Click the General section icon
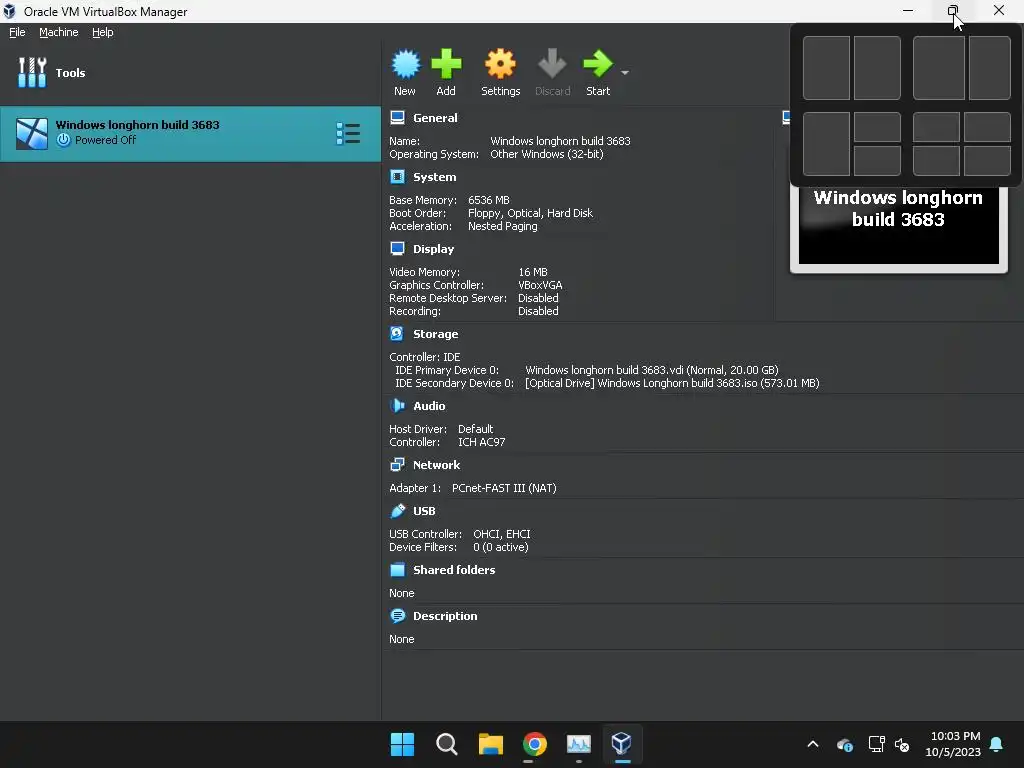Screen dimensions: 1024x768 pos(397,118)
